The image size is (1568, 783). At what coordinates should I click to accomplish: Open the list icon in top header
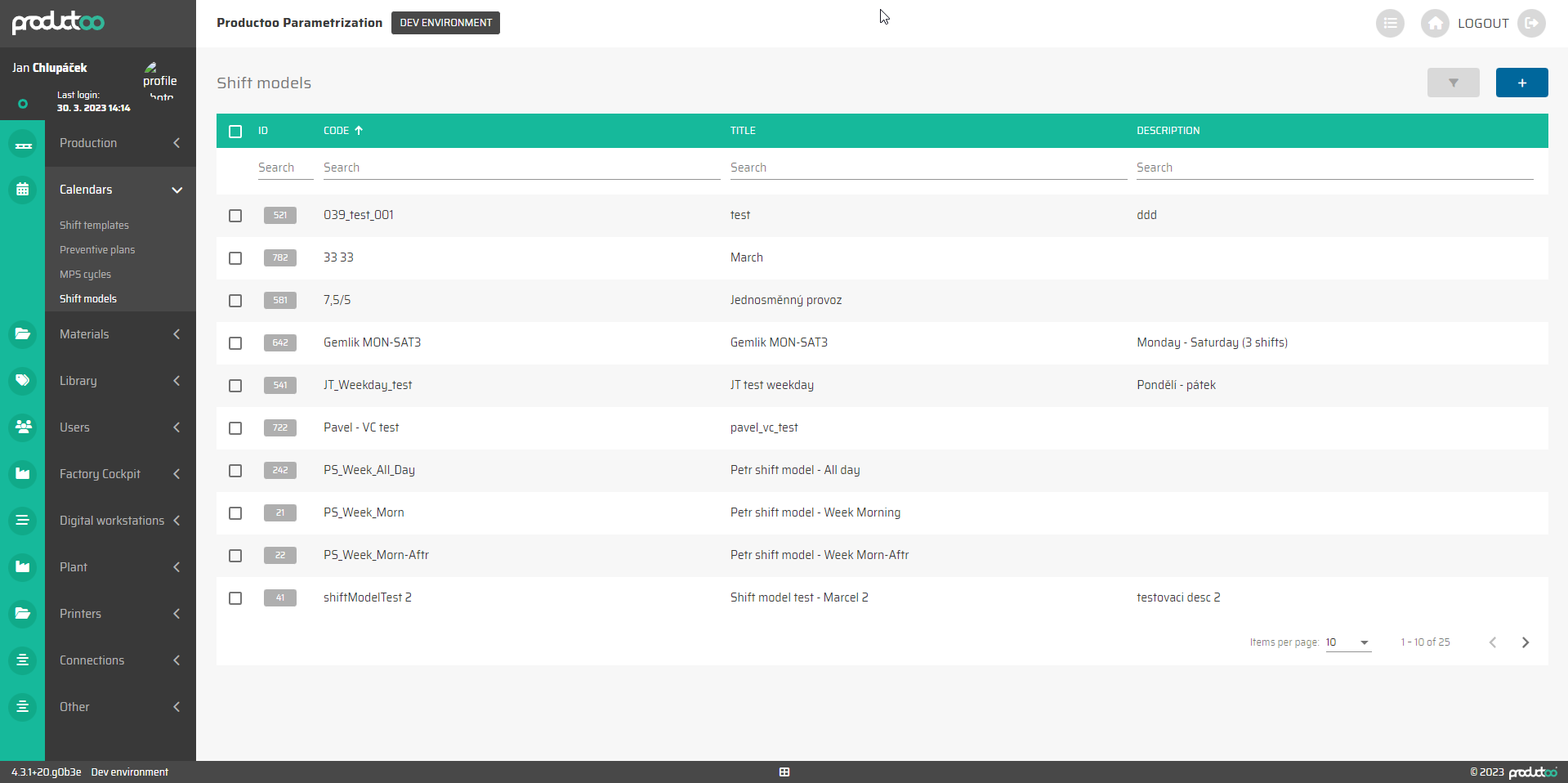coord(1389,24)
